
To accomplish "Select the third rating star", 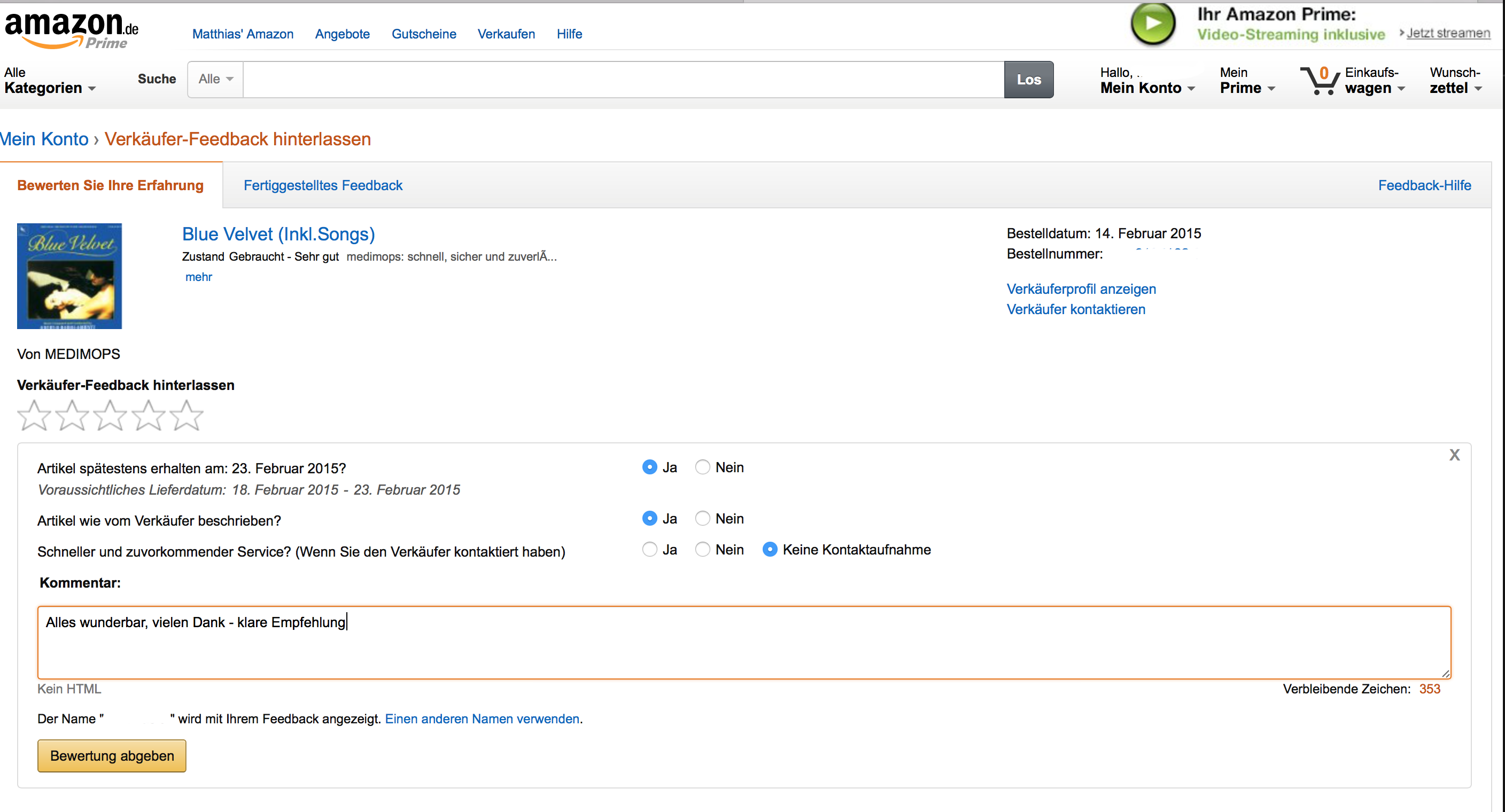I will pos(110,415).
